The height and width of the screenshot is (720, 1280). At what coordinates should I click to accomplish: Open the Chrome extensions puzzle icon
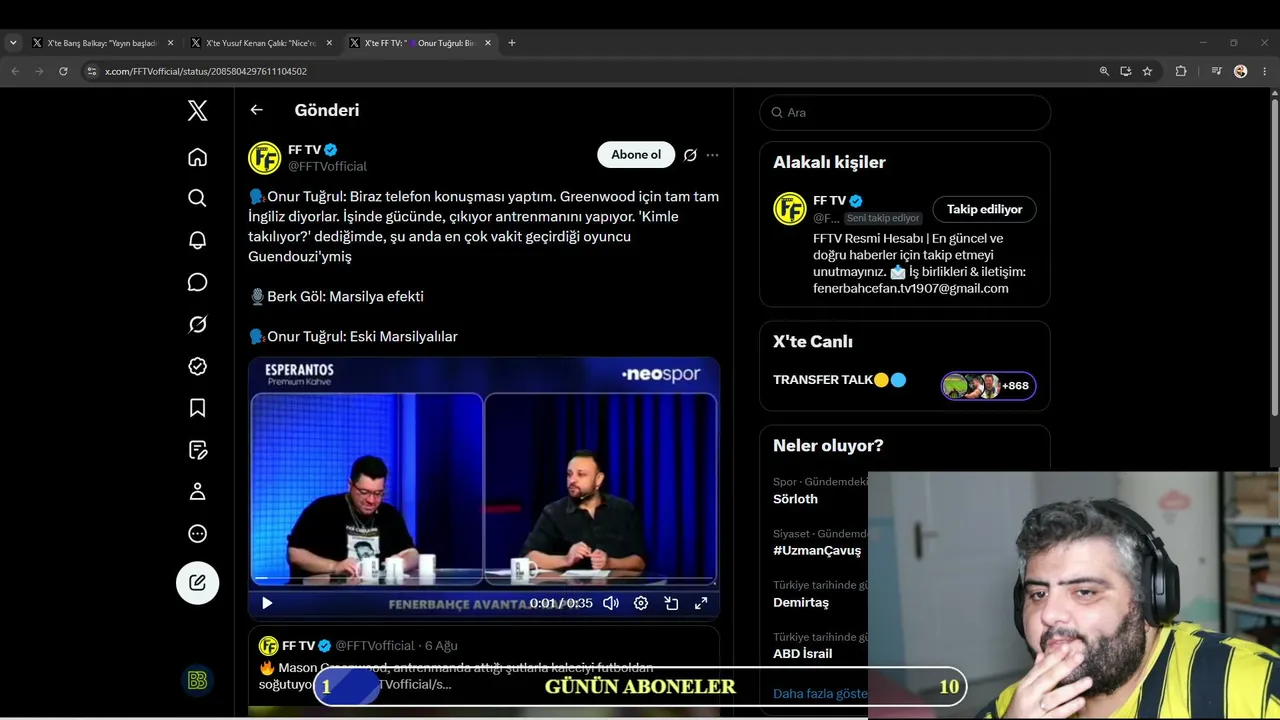pyautogui.click(x=1181, y=71)
